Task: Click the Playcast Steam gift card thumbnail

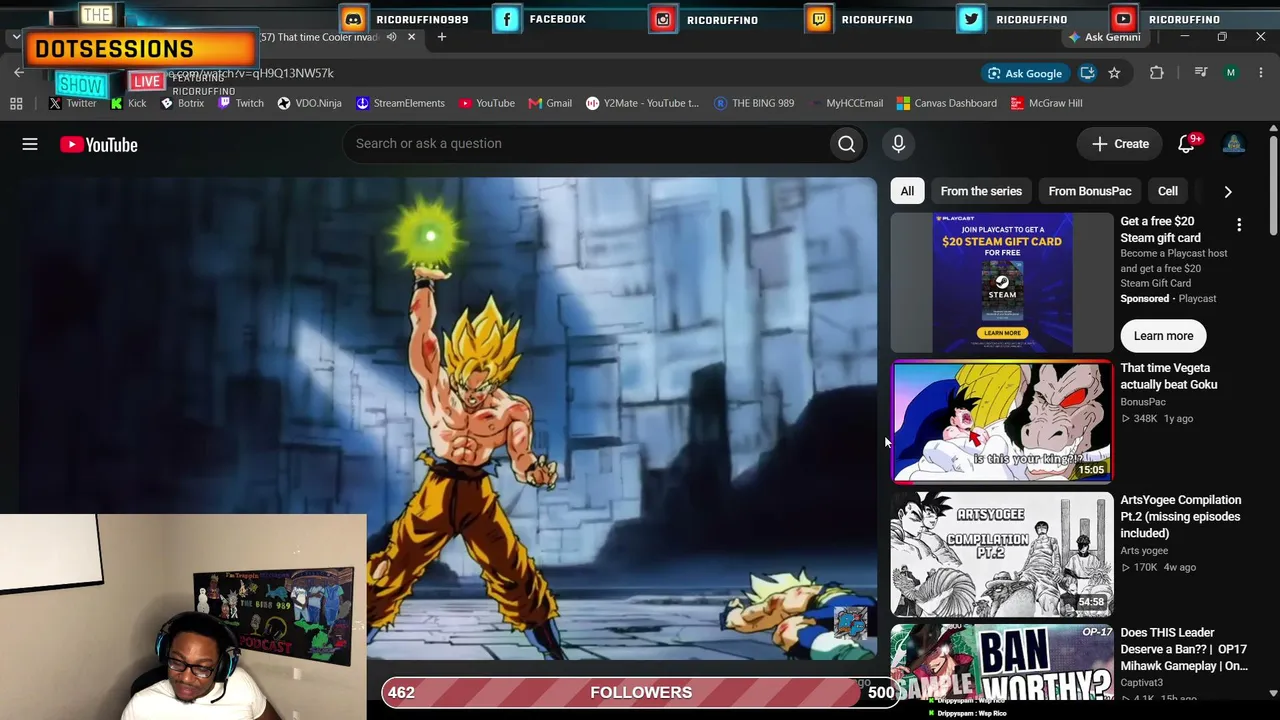Action: [x=1002, y=282]
